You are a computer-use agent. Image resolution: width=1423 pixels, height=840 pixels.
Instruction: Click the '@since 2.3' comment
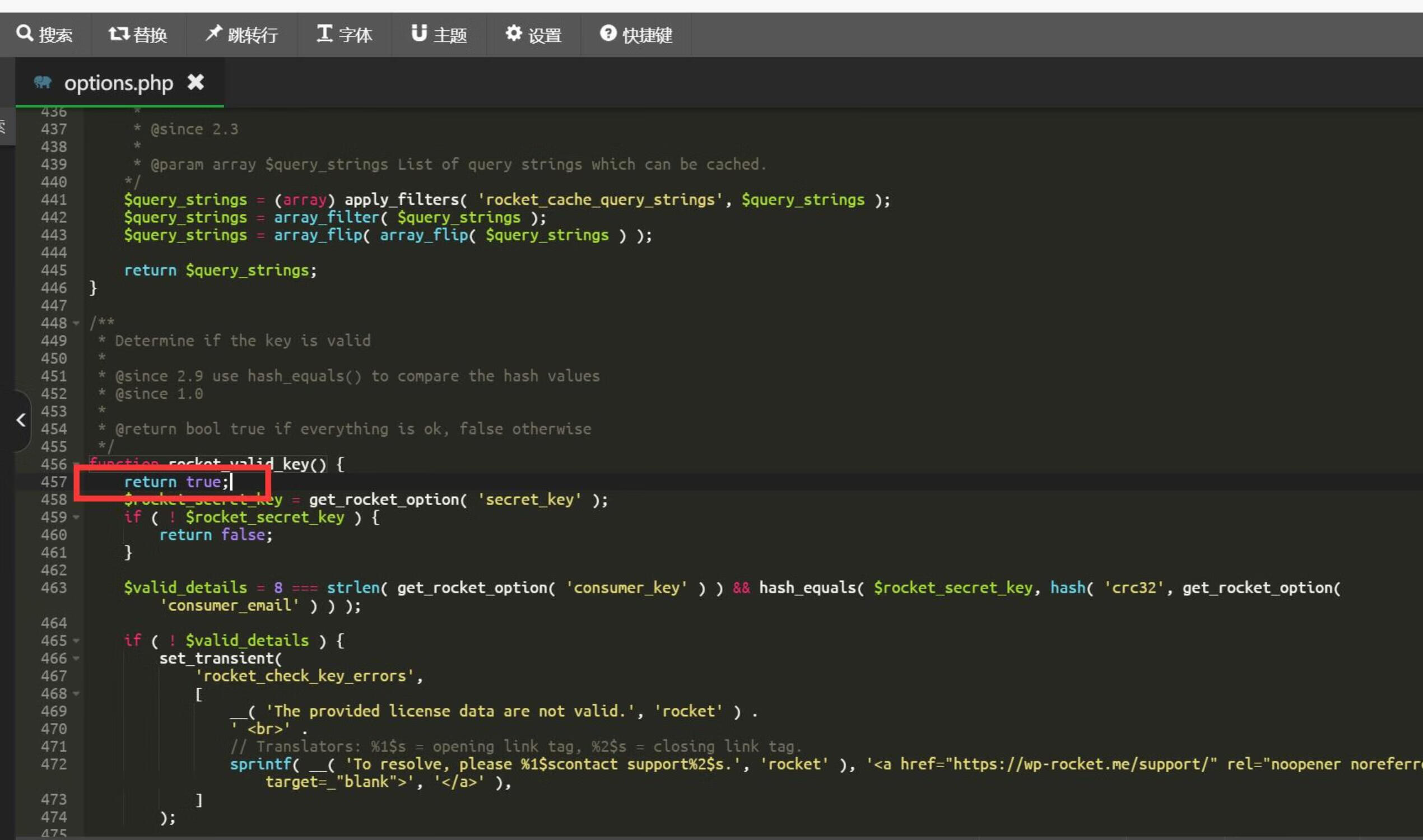click(x=194, y=129)
